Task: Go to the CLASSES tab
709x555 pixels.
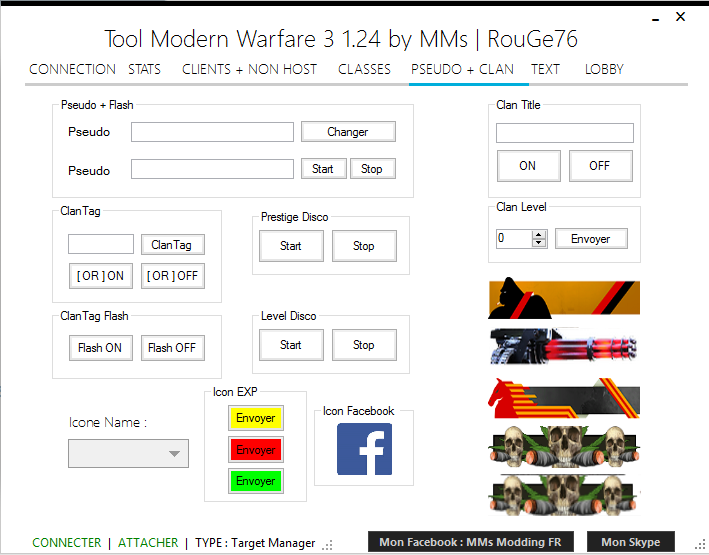Action: pyautogui.click(x=364, y=69)
